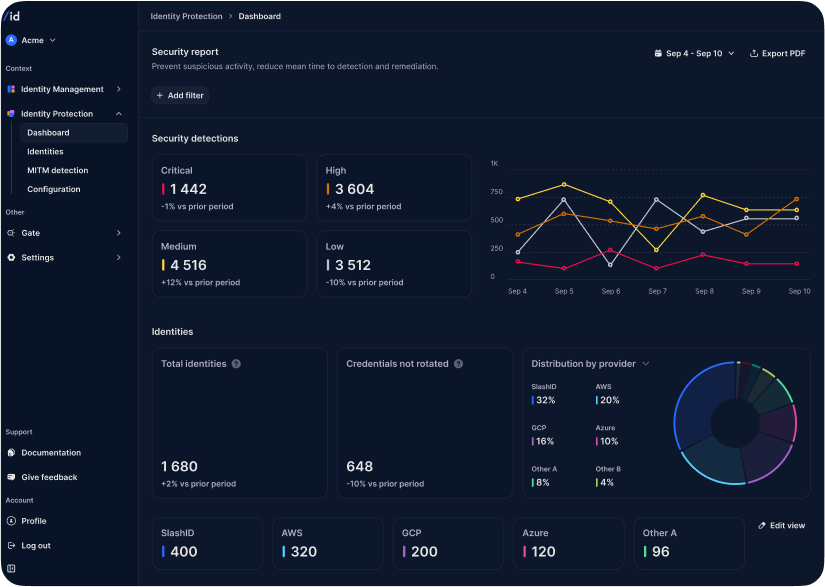Screen dimensions: 825x587
Task: Click the Give feedback chat icon
Action: click(11, 477)
